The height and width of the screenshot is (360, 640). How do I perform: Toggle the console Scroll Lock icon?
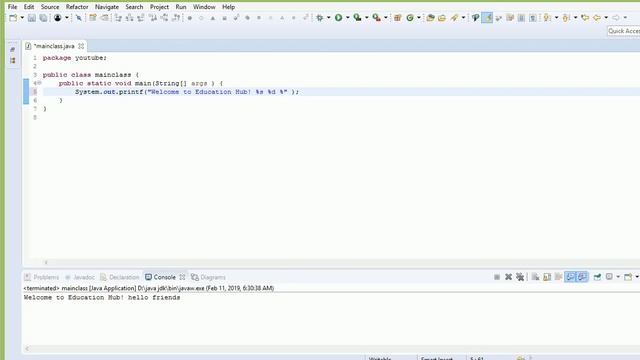(x=547, y=277)
